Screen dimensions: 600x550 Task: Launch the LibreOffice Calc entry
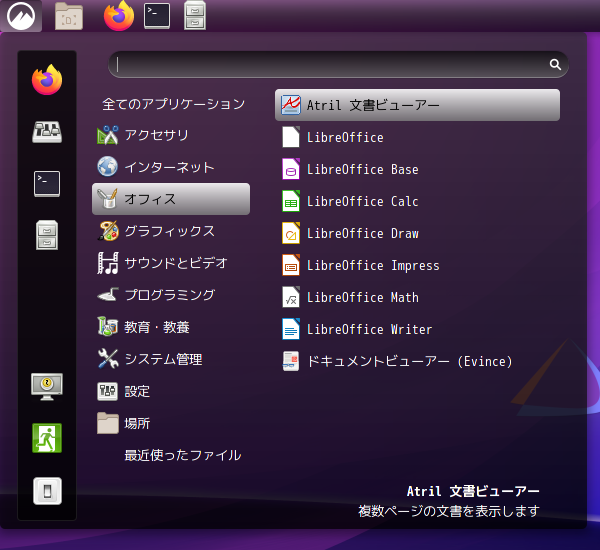[x=417, y=201]
